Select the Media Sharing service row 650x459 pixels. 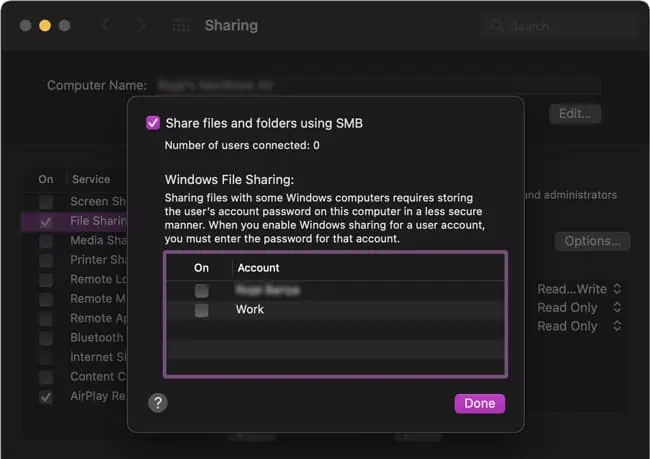75,240
